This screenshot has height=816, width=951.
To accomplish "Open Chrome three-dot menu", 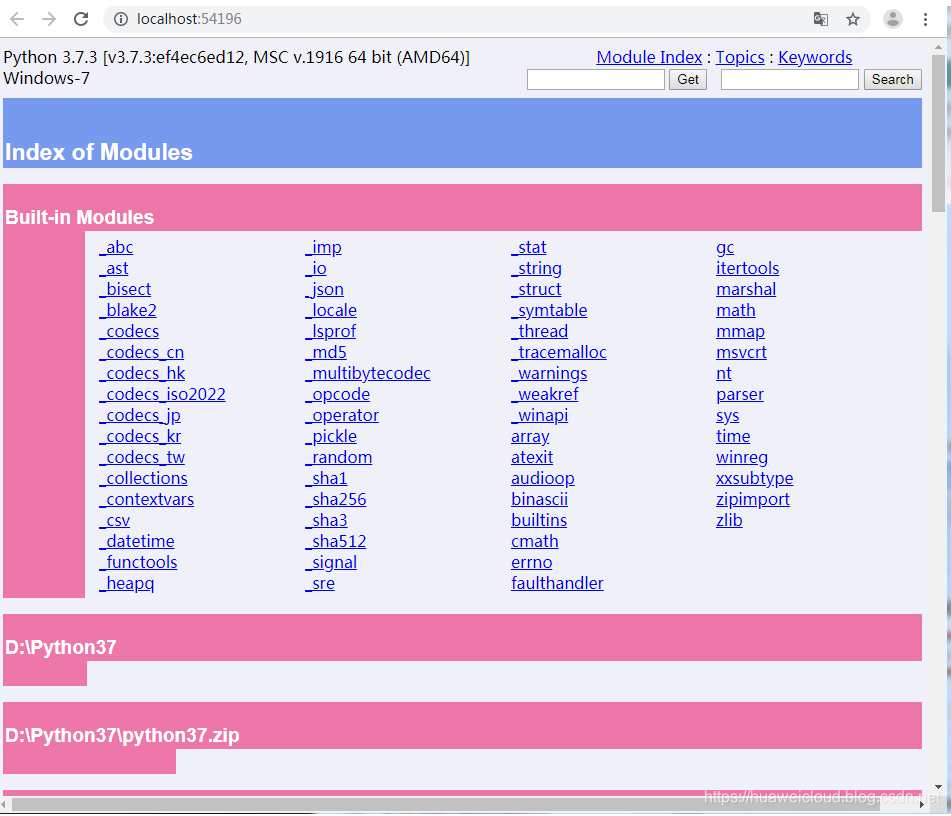I will point(925,19).
